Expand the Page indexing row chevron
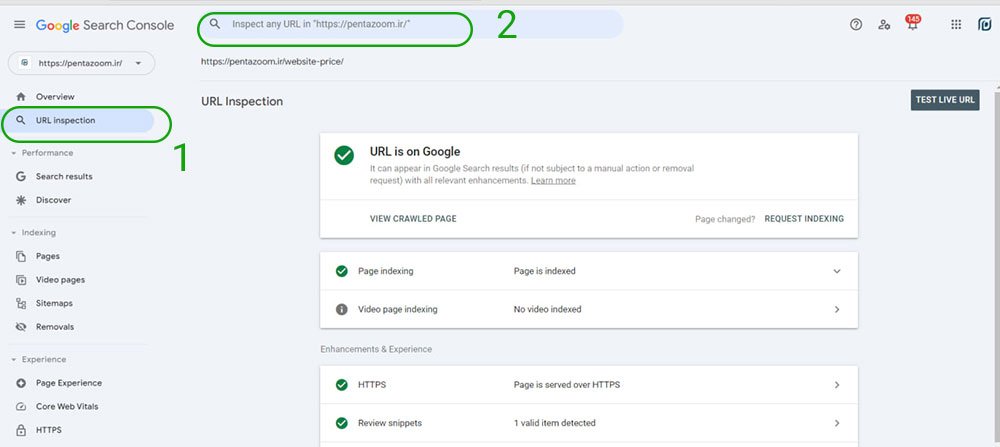Image resolution: width=1000 pixels, height=447 pixels. tap(837, 271)
